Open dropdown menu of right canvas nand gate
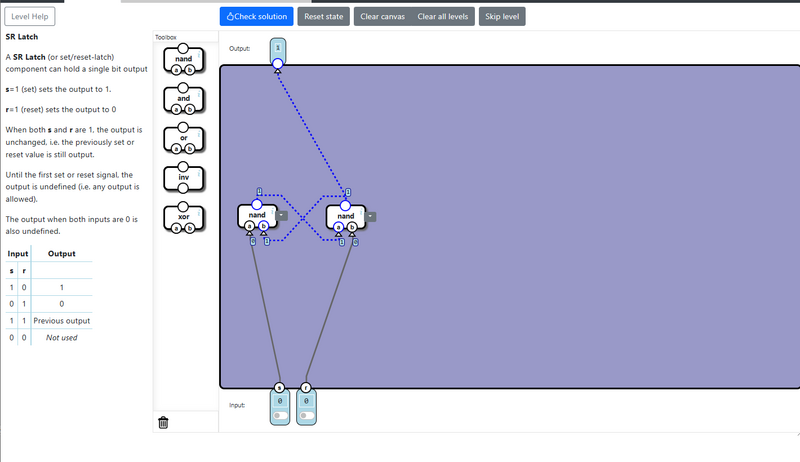Screen dimensions: 800x462 click(370, 216)
